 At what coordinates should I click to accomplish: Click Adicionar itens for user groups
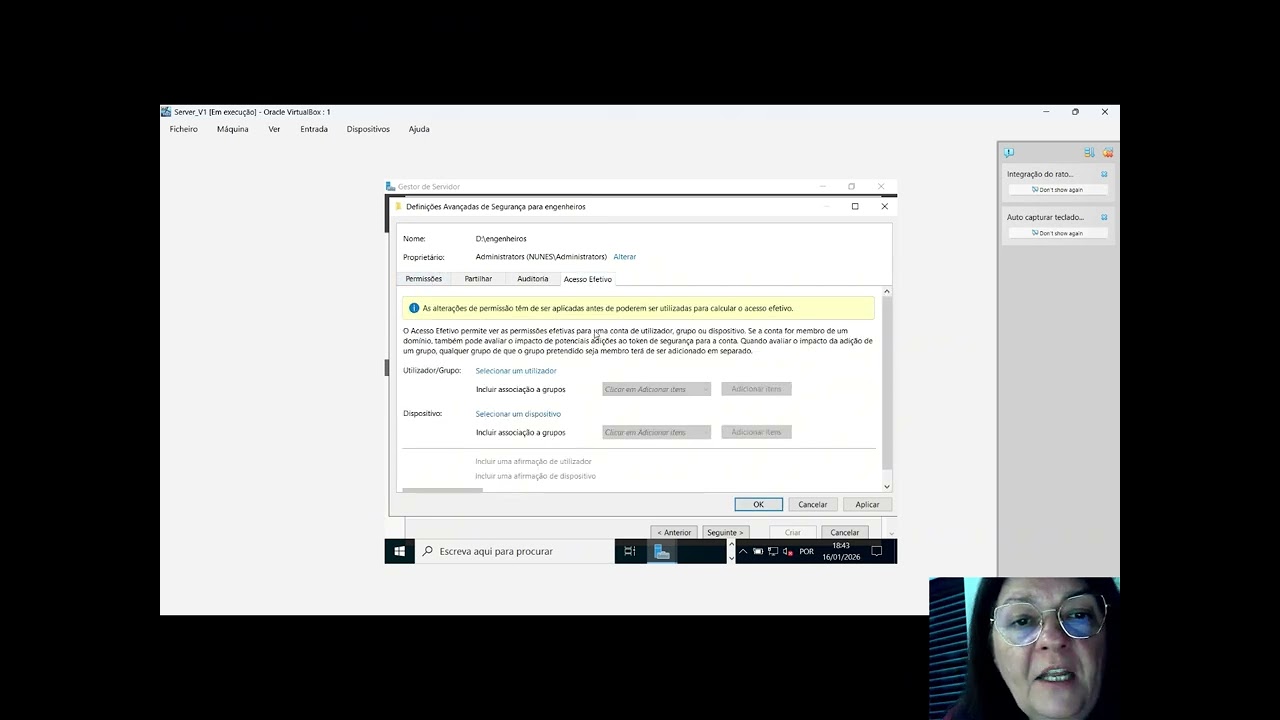(x=756, y=389)
